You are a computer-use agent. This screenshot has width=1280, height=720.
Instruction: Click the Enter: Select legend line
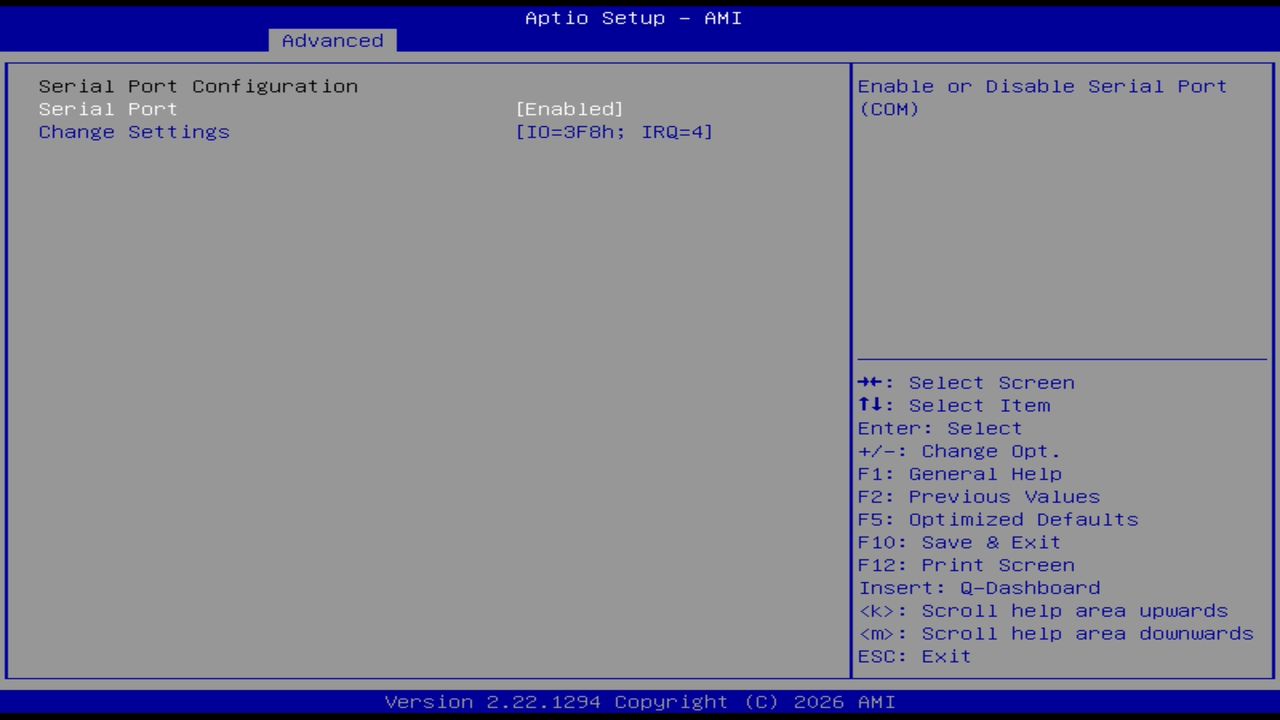[x=939, y=428]
